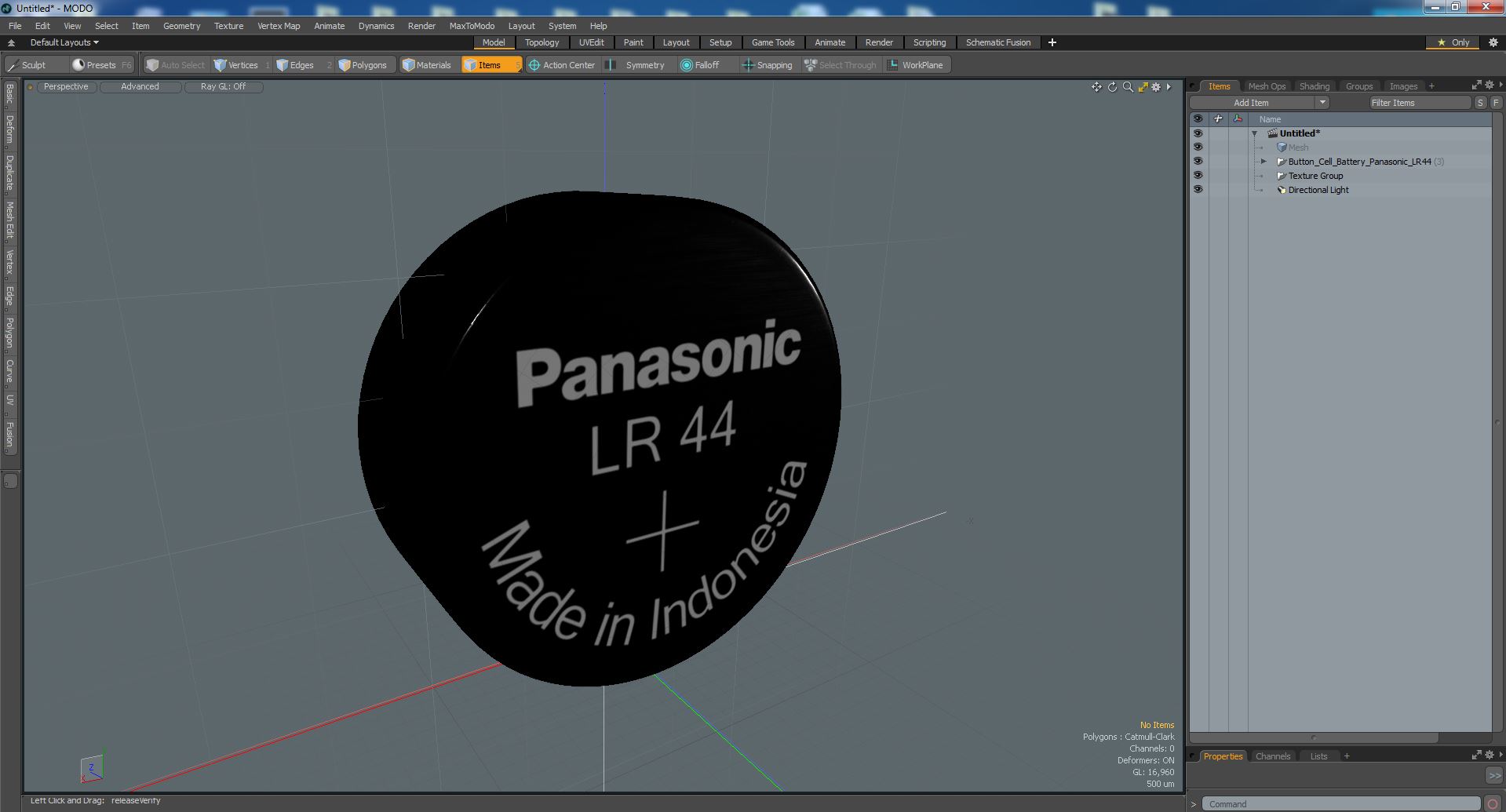The width and height of the screenshot is (1506, 812).
Task: Open the Perspective view type dropdown
Action: tap(66, 87)
